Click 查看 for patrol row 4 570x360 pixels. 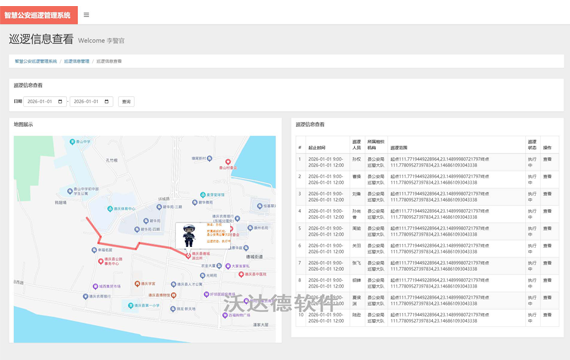547,211
